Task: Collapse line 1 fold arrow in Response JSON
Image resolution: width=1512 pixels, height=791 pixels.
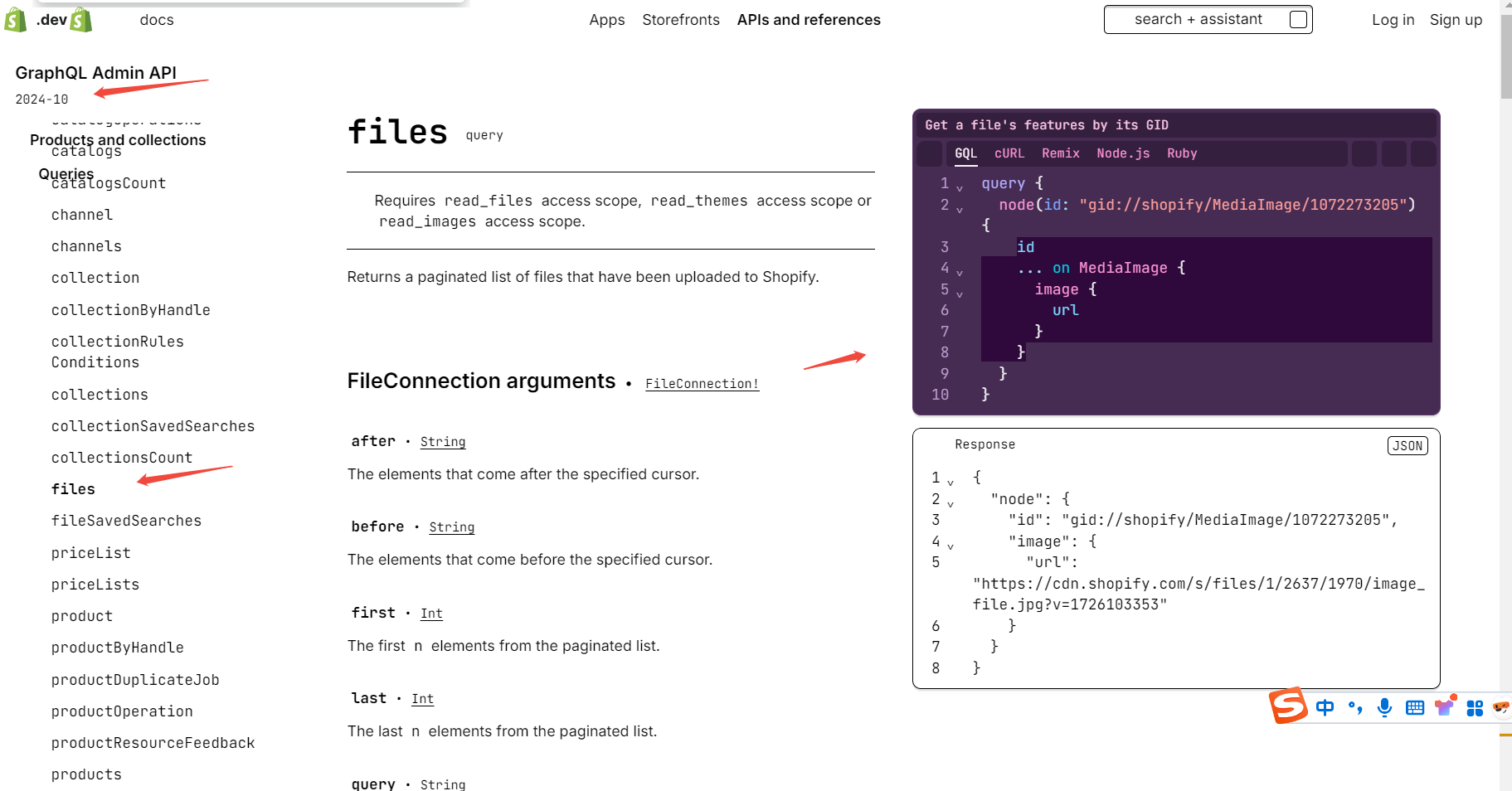Action: tap(950, 482)
